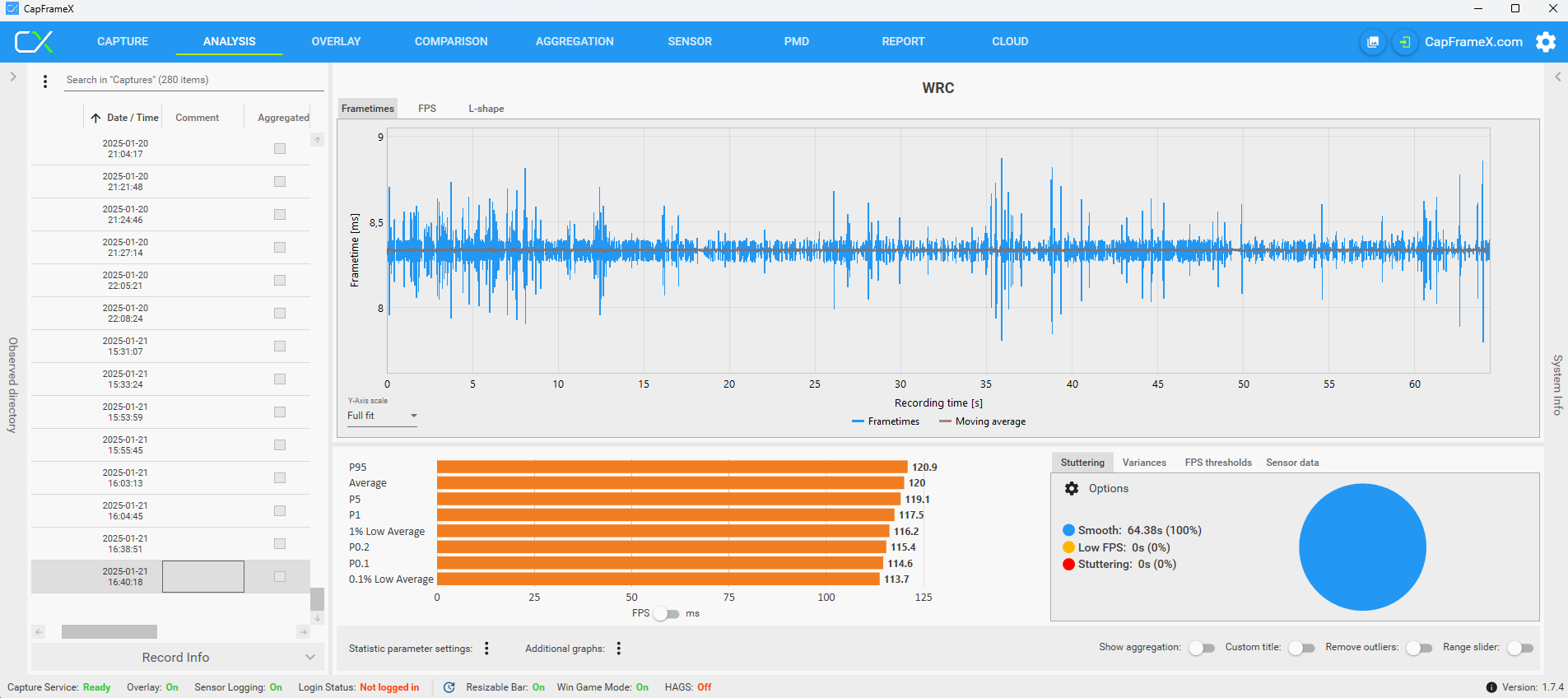This screenshot has width=1568, height=698.
Task: Click the screenshot icon next to CapFrameX.com
Action: point(1373,42)
